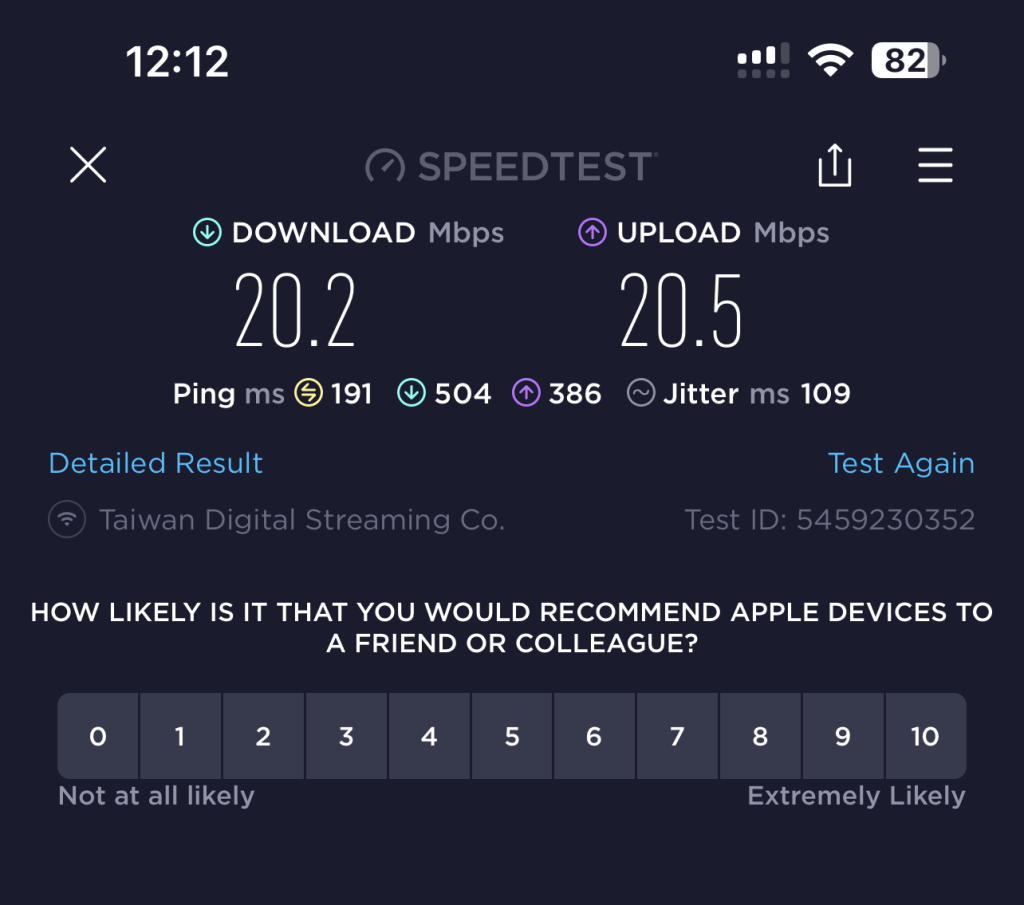
Task: Pick rating 7 on the scale
Action: (x=677, y=737)
